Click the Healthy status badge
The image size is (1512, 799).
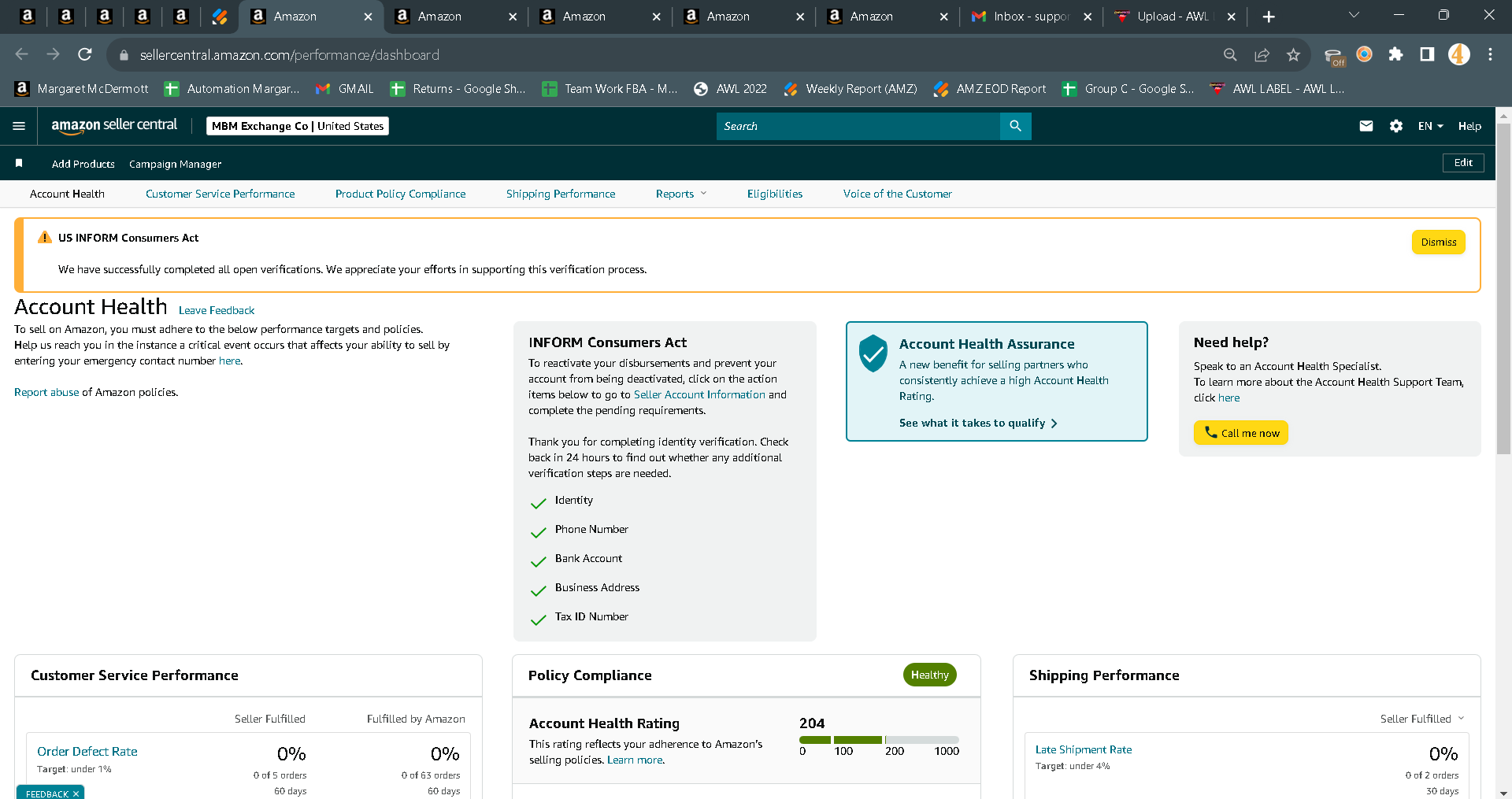pos(930,675)
